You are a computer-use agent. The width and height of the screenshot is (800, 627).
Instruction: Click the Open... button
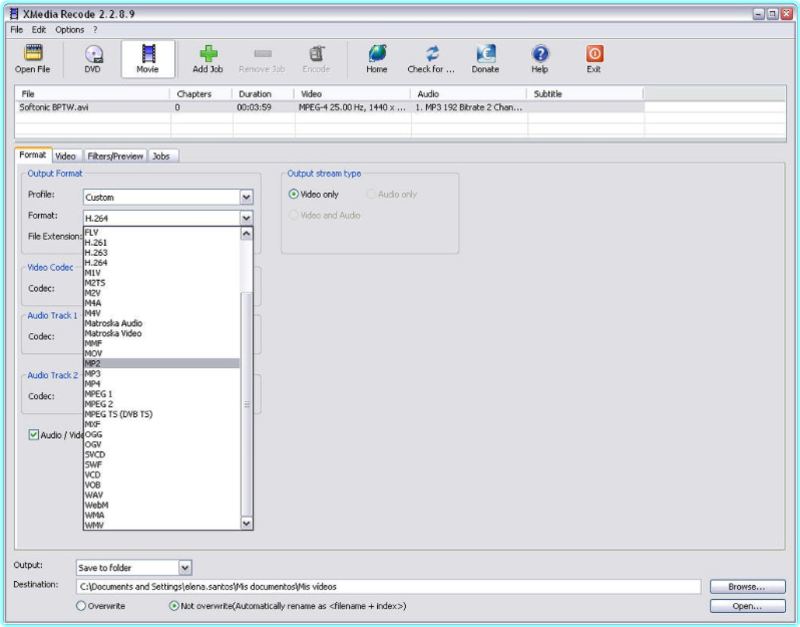click(747, 606)
